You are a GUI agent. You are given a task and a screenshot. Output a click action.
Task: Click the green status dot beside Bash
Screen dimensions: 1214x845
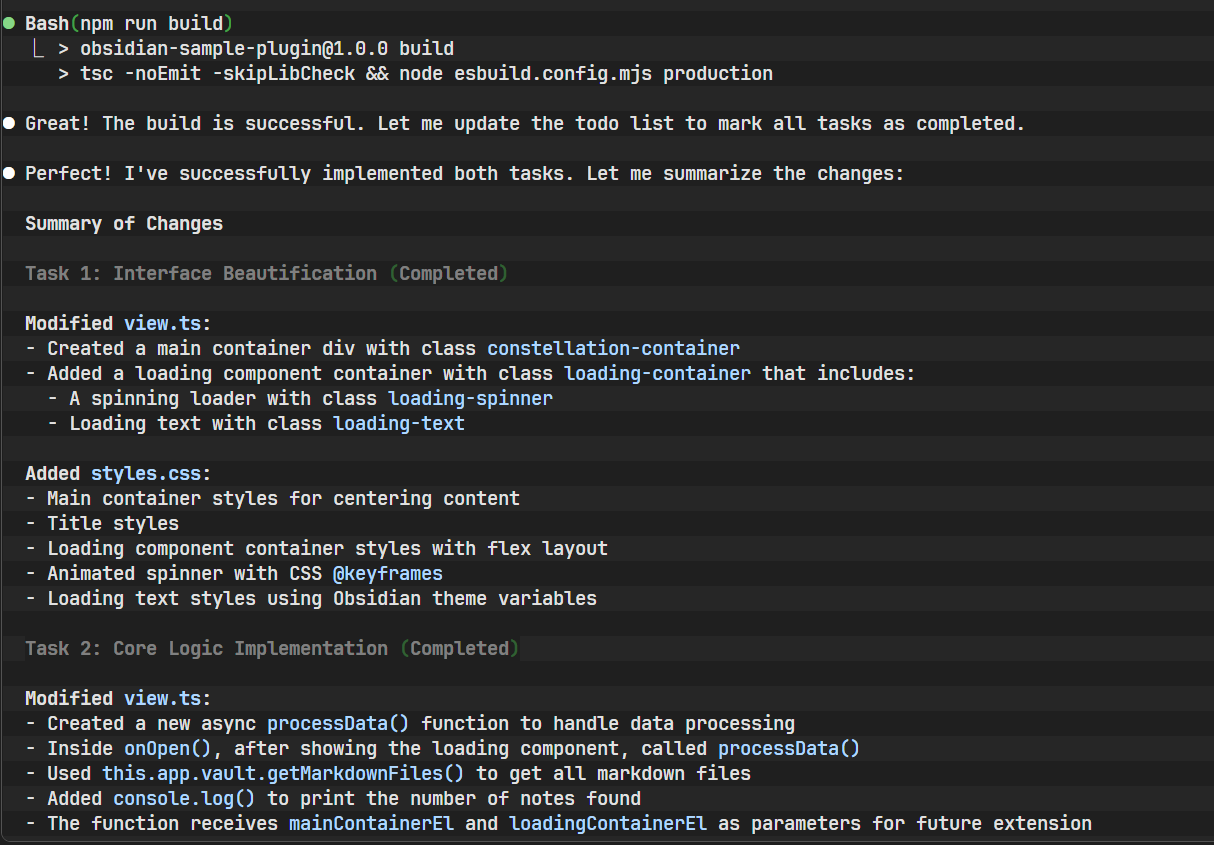point(9,23)
